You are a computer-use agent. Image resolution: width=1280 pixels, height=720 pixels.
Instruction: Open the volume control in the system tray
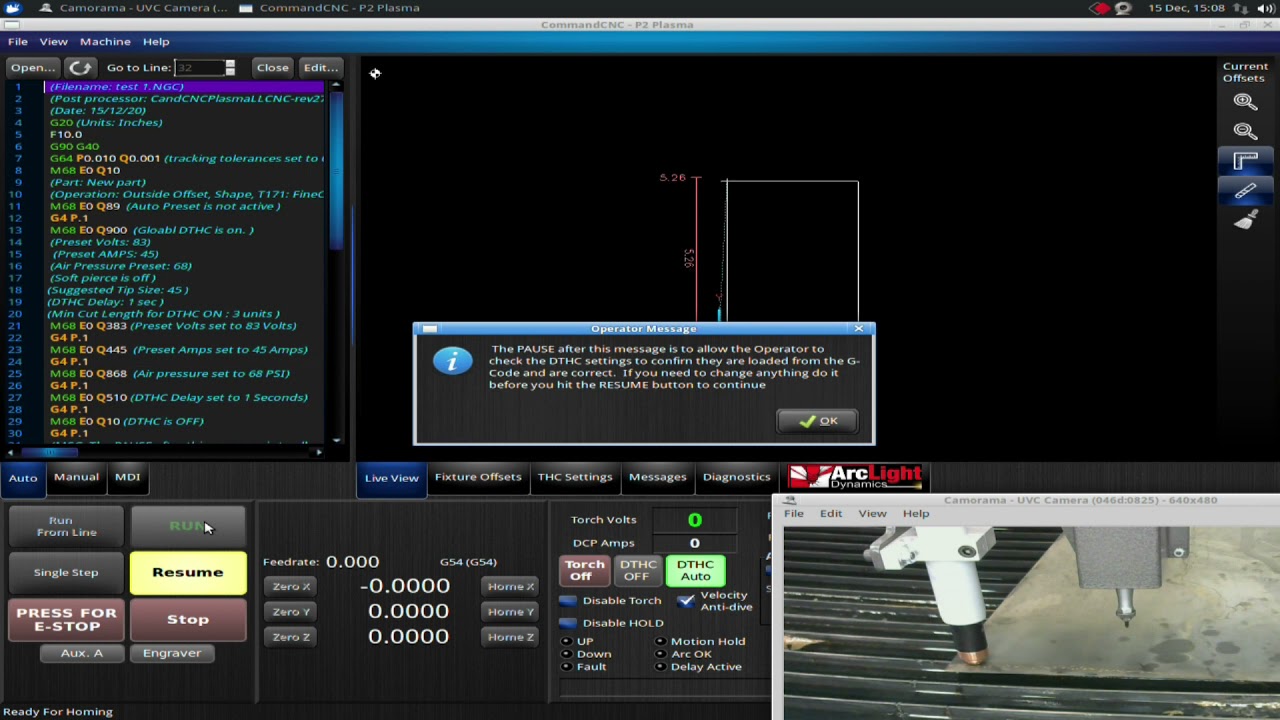click(1266, 8)
